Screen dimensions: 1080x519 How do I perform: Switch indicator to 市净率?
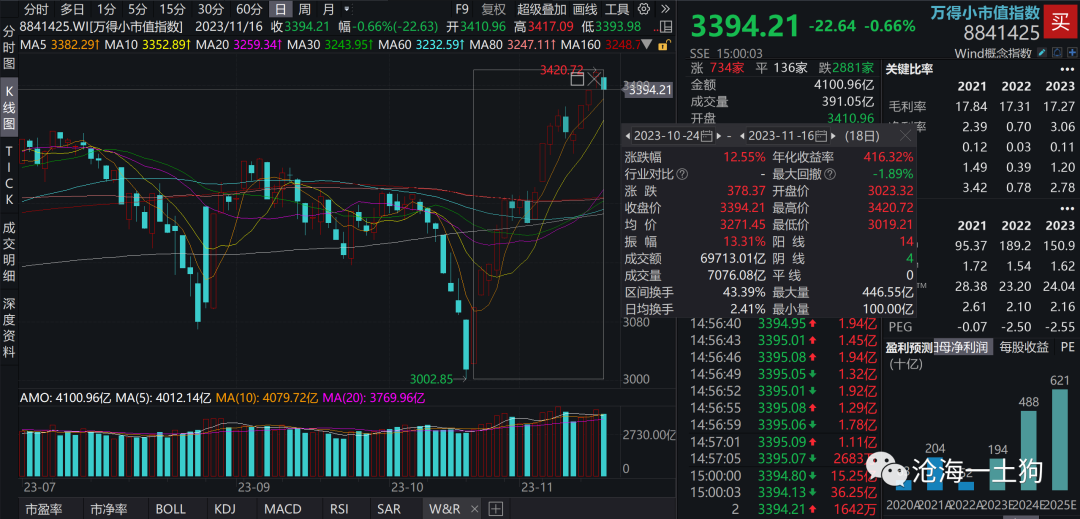point(109,509)
